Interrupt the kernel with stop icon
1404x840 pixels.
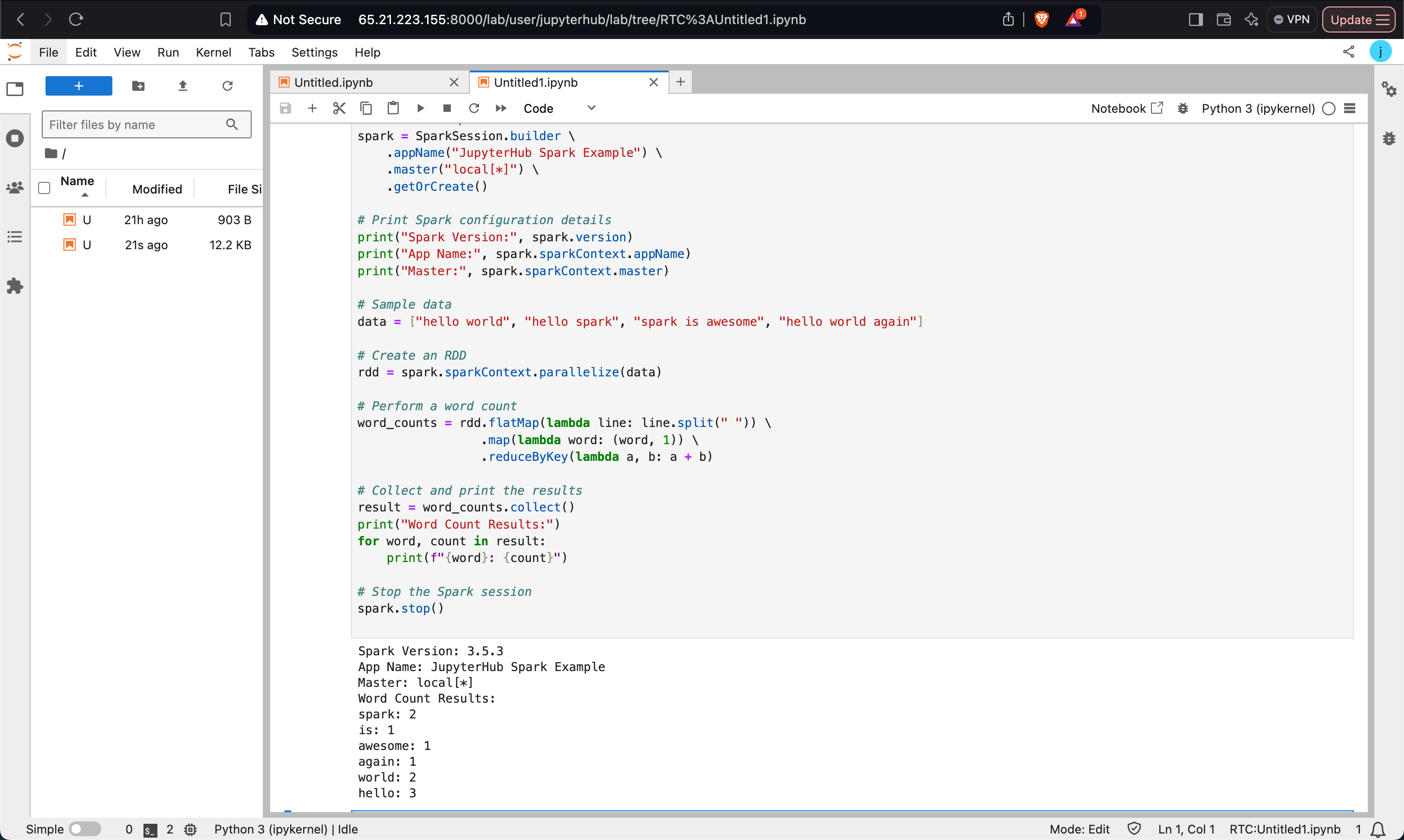[x=447, y=108]
